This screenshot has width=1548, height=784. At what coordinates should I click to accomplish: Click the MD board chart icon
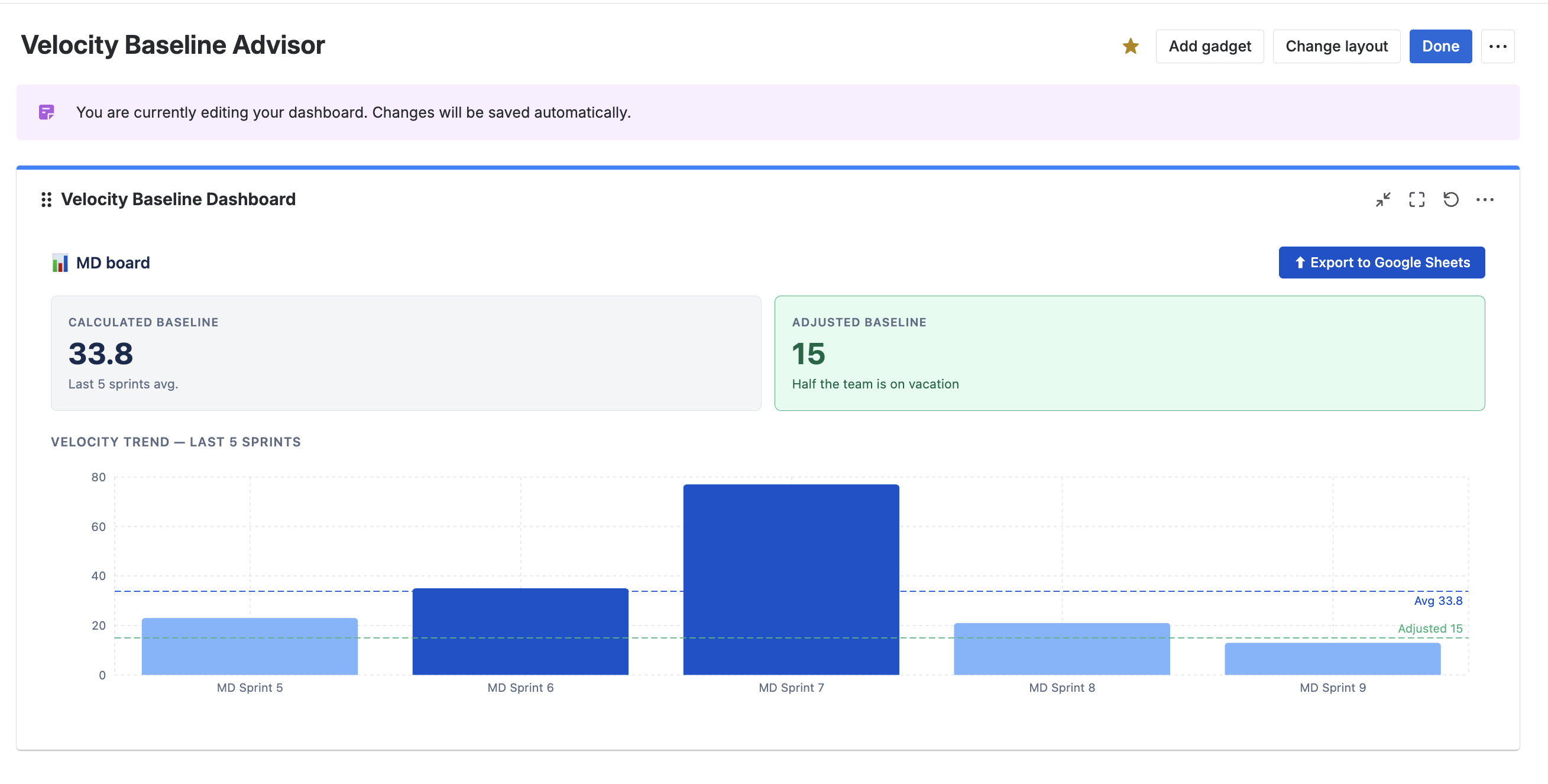click(60, 263)
